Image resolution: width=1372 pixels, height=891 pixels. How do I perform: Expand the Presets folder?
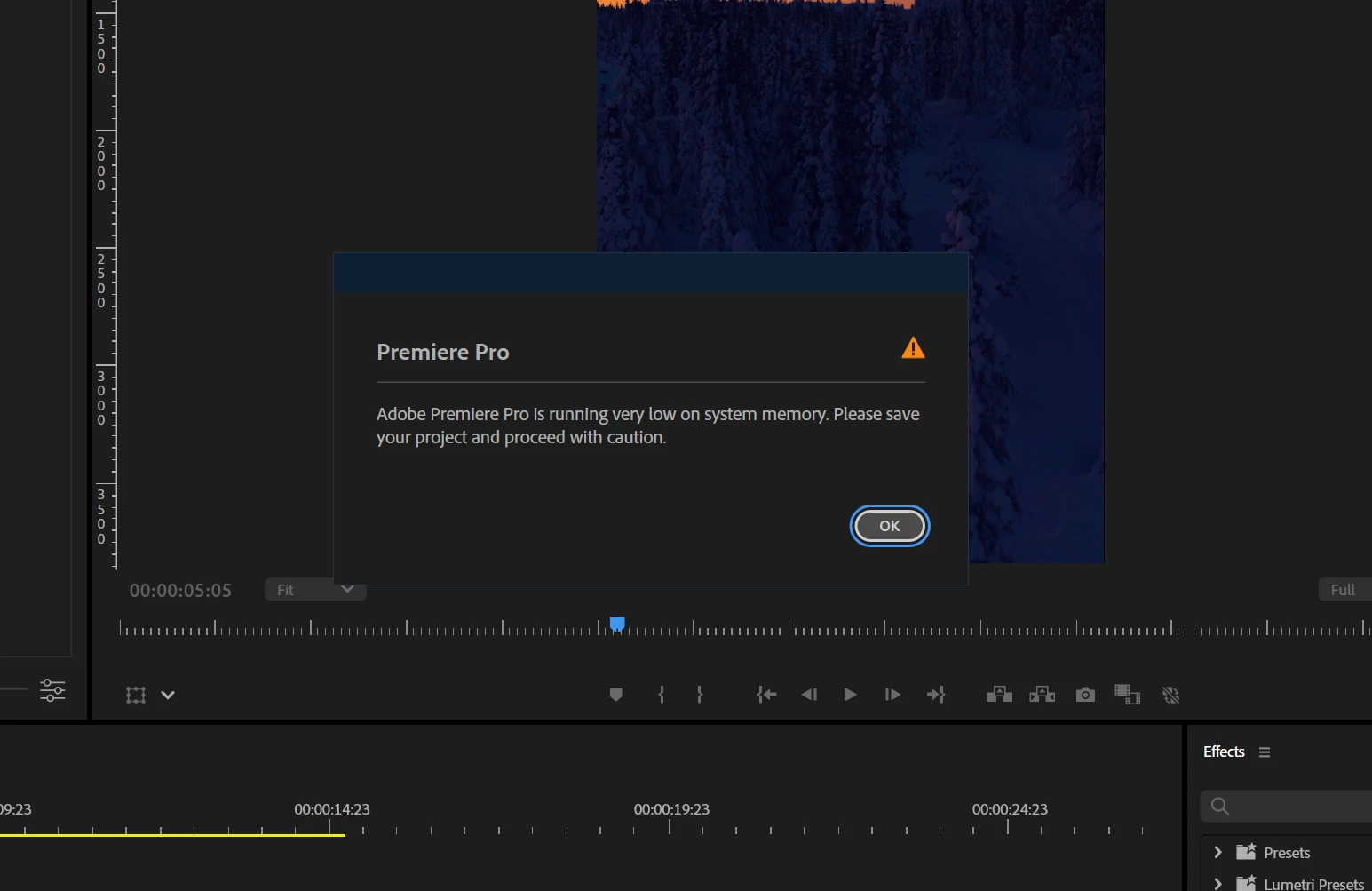point(1217,852)
